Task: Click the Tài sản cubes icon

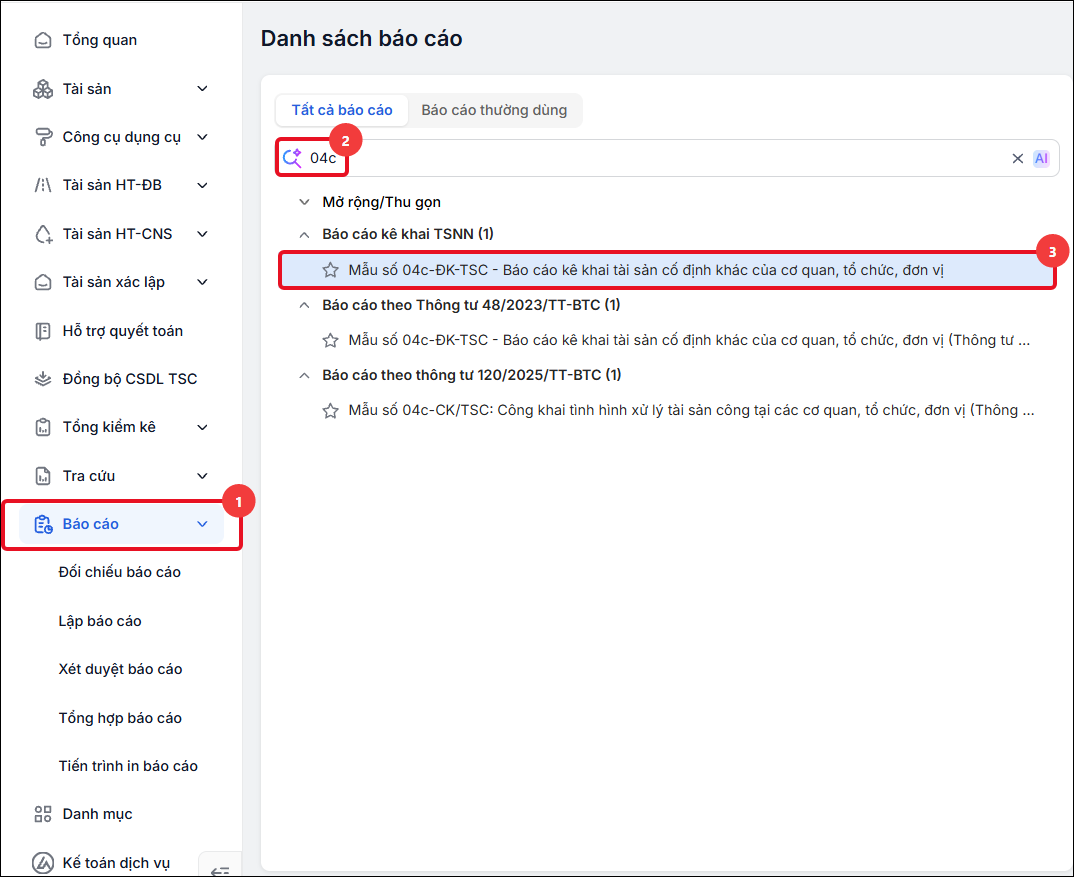Action: pyautogui.click(x=43, y=89)
